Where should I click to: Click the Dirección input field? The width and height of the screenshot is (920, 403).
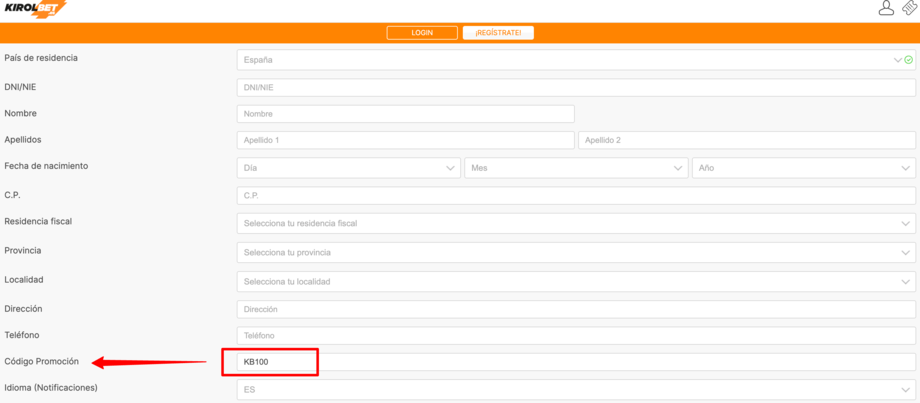pos(576,310)
